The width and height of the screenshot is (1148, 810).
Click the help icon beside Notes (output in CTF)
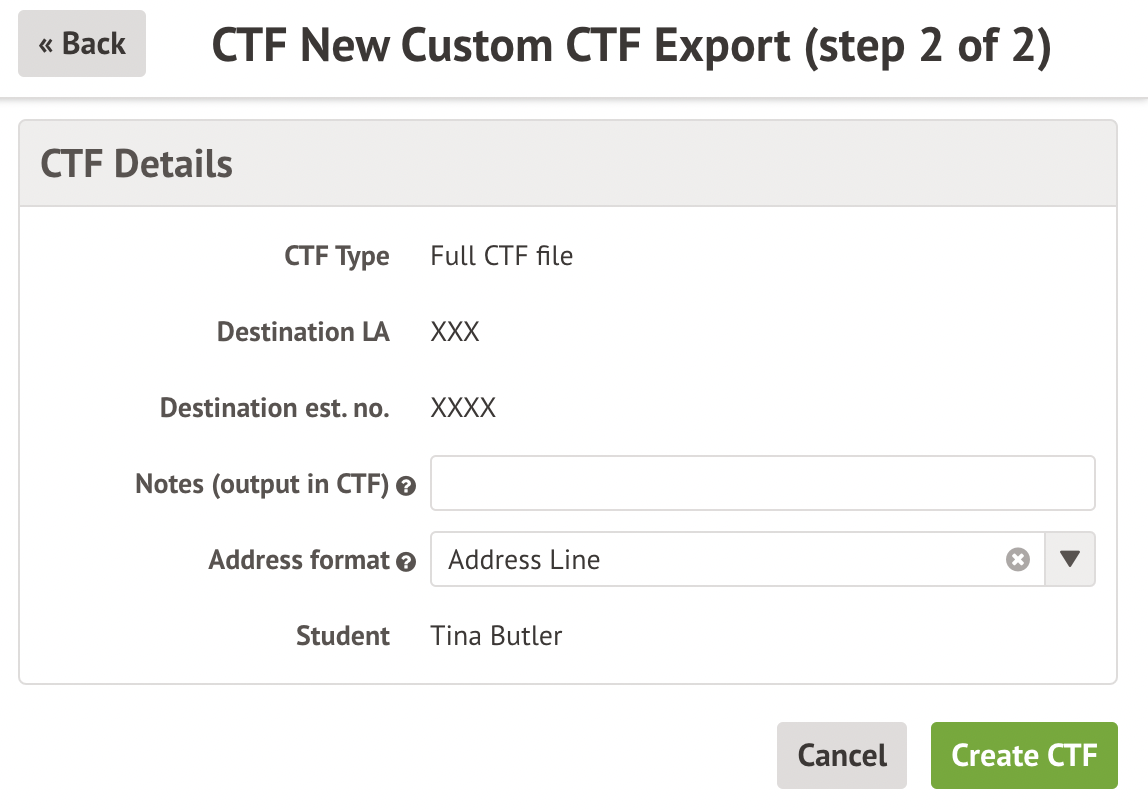click(406, 486)
